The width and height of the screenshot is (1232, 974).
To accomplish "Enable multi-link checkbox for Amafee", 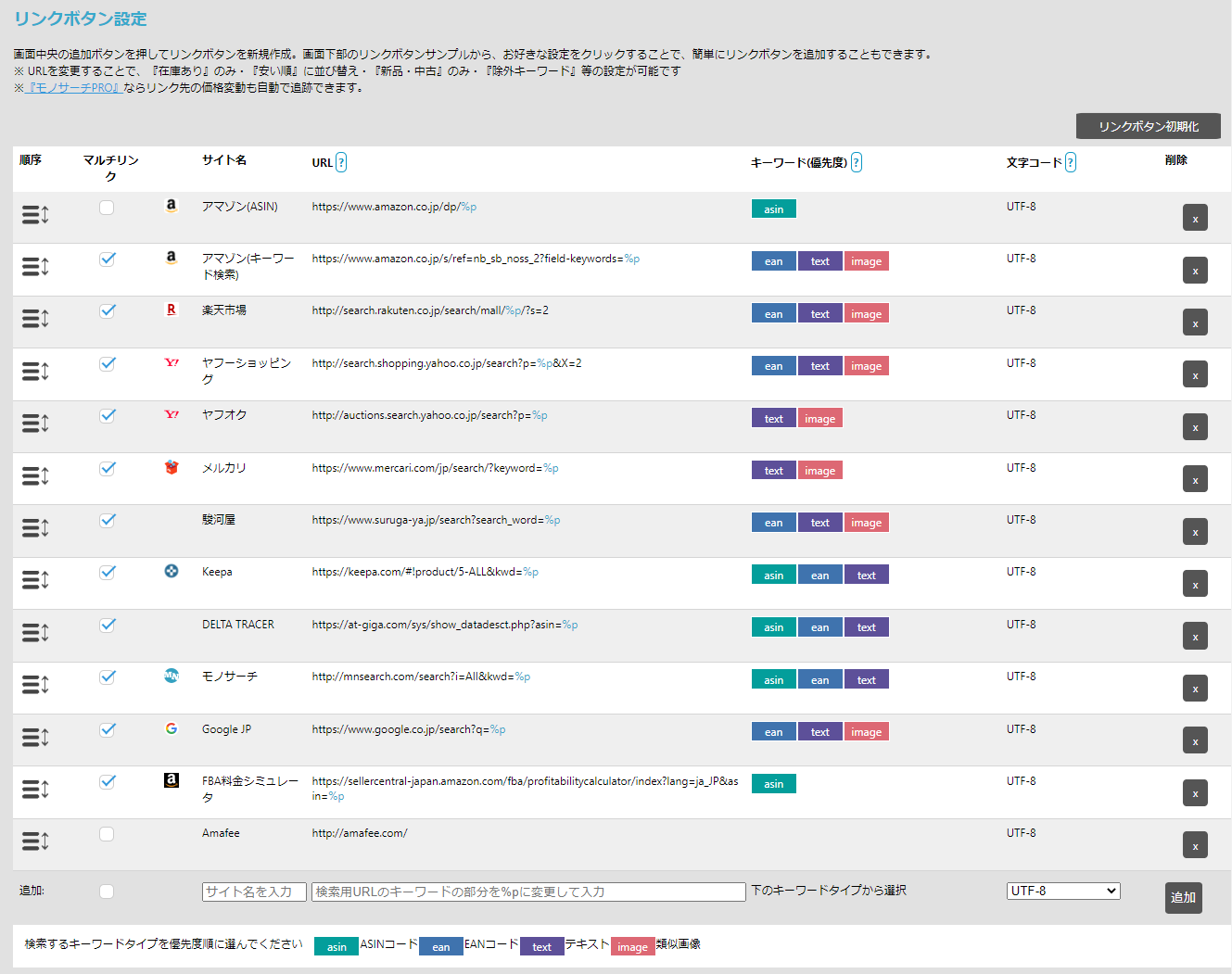I will click(107, 834).
